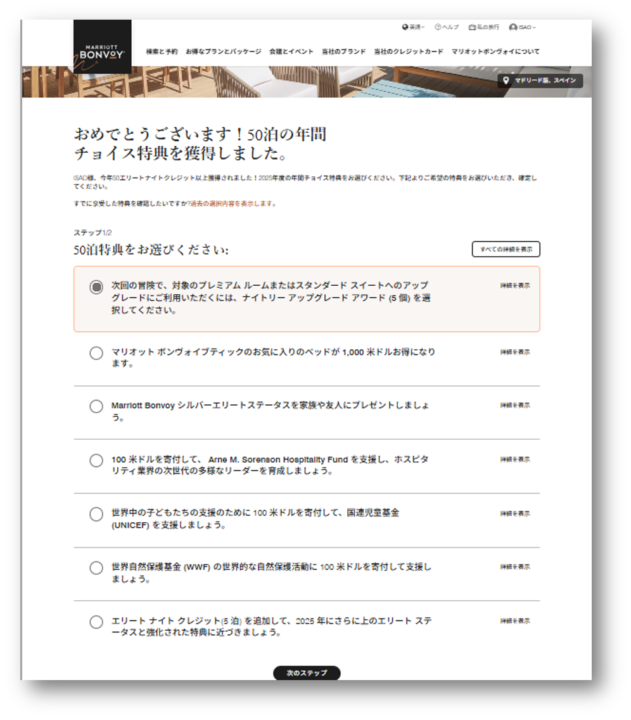Show details for the WWF donation option
The height and width of the screenshot is (720, 631).
coord(515,567)
